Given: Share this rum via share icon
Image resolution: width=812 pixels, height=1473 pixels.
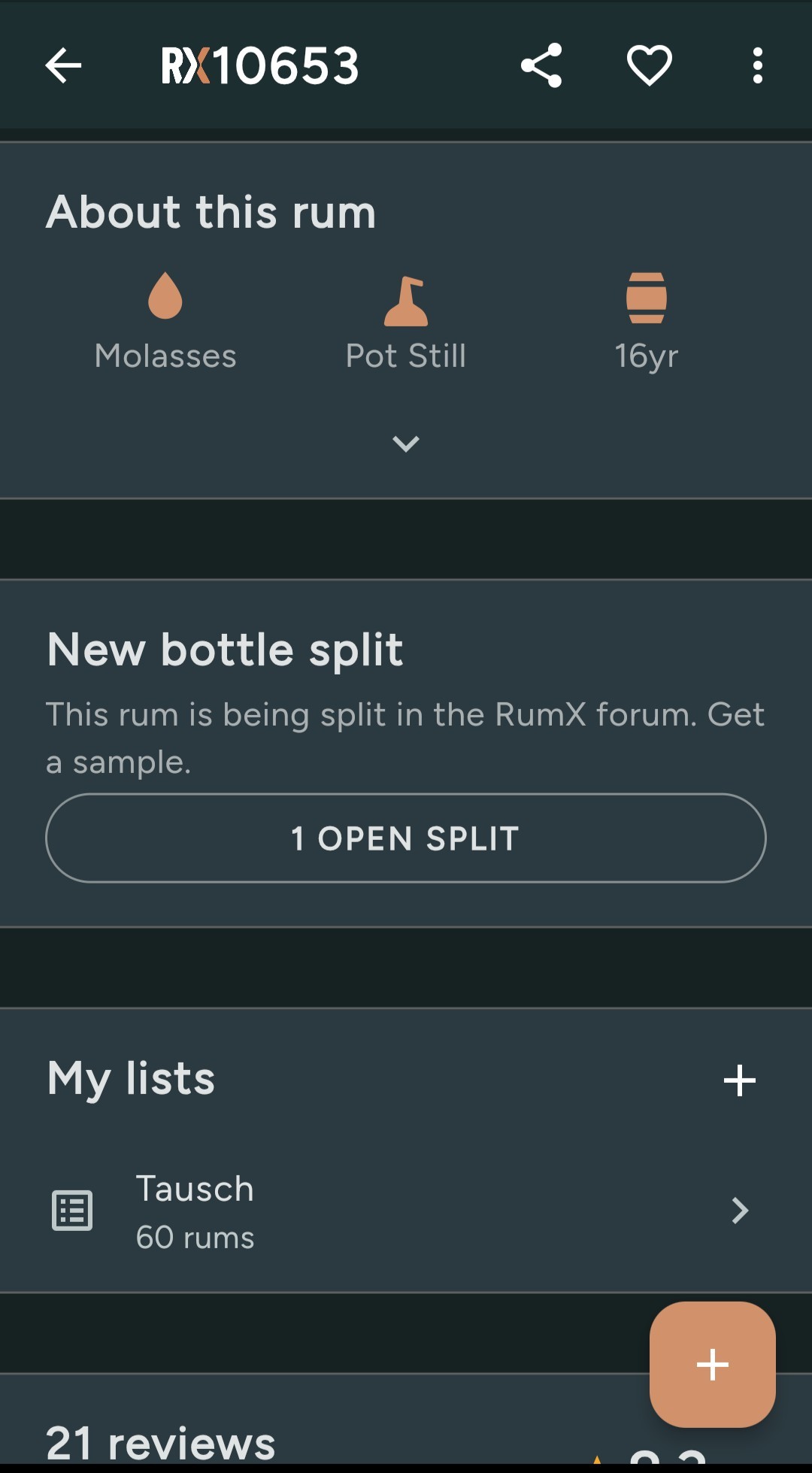Looking at the screenshot, I should tap(541, 65).
